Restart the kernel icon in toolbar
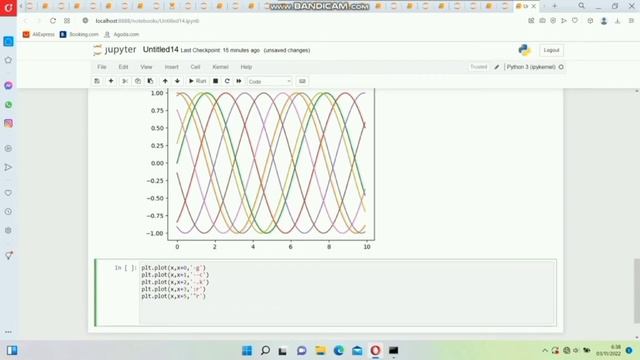 tap(227, 81)
